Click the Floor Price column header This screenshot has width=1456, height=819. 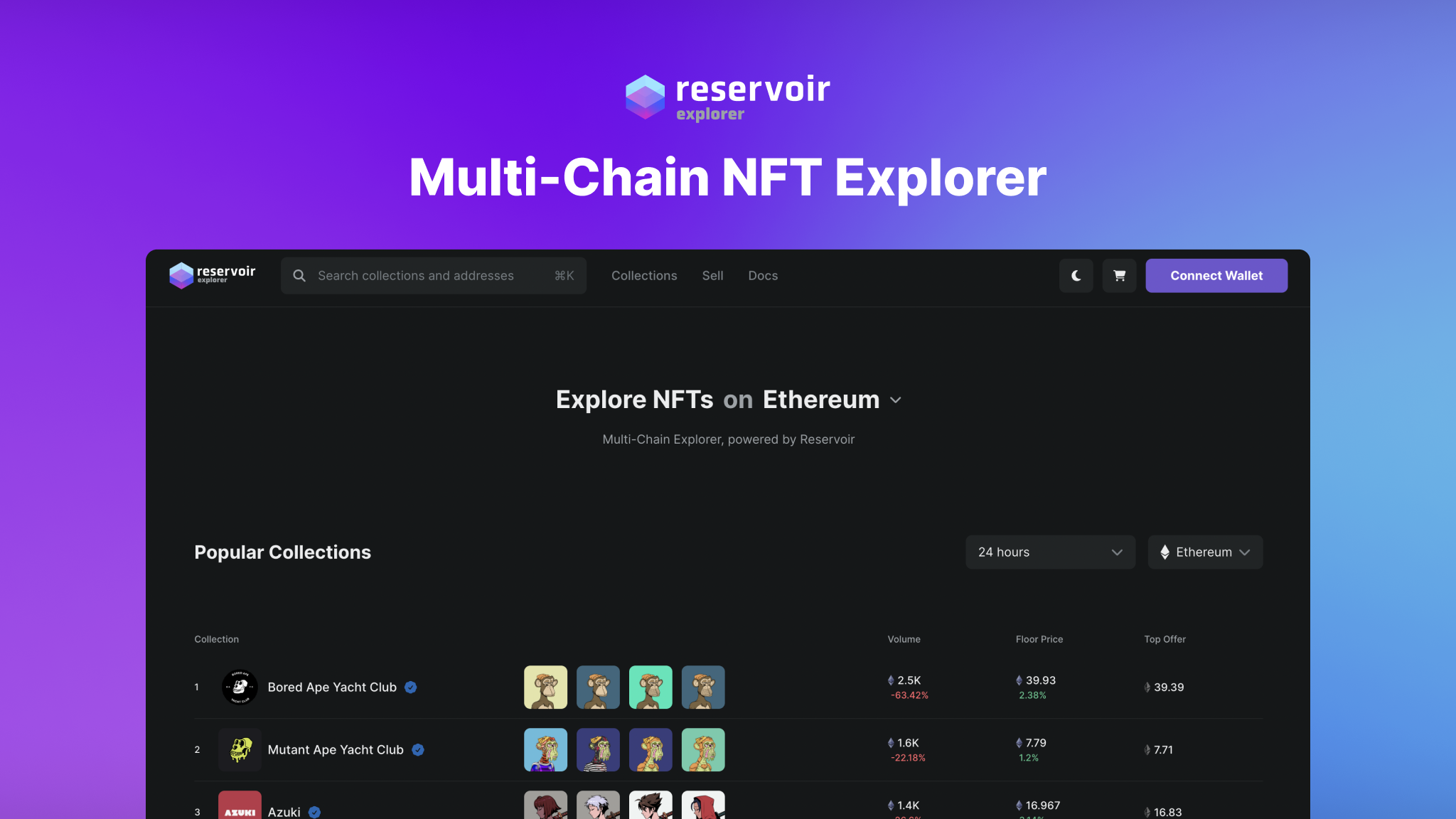tap(1039, 639)
